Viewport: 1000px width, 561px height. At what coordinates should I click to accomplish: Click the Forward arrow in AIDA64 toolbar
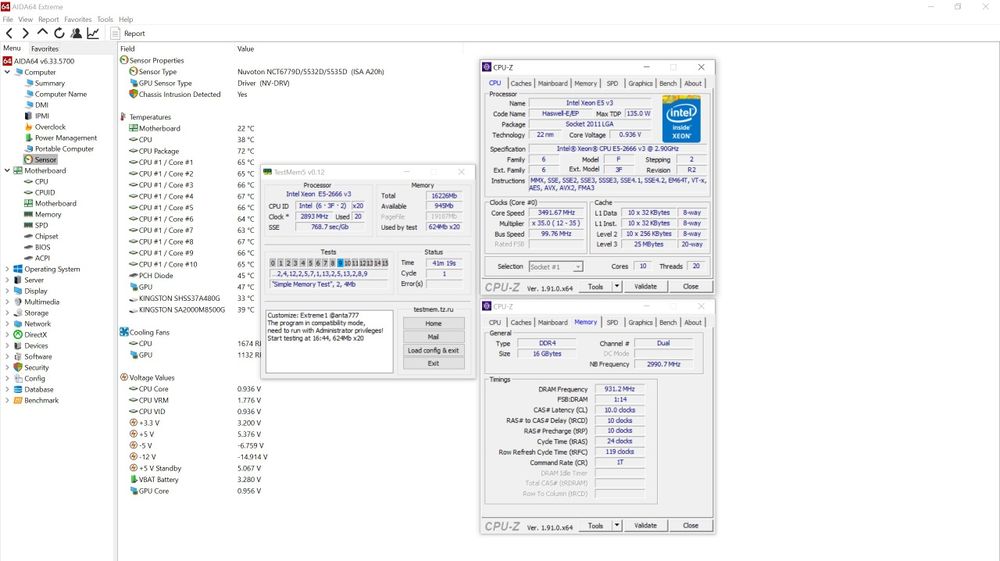pyautogui.click(x=26, y=33)
